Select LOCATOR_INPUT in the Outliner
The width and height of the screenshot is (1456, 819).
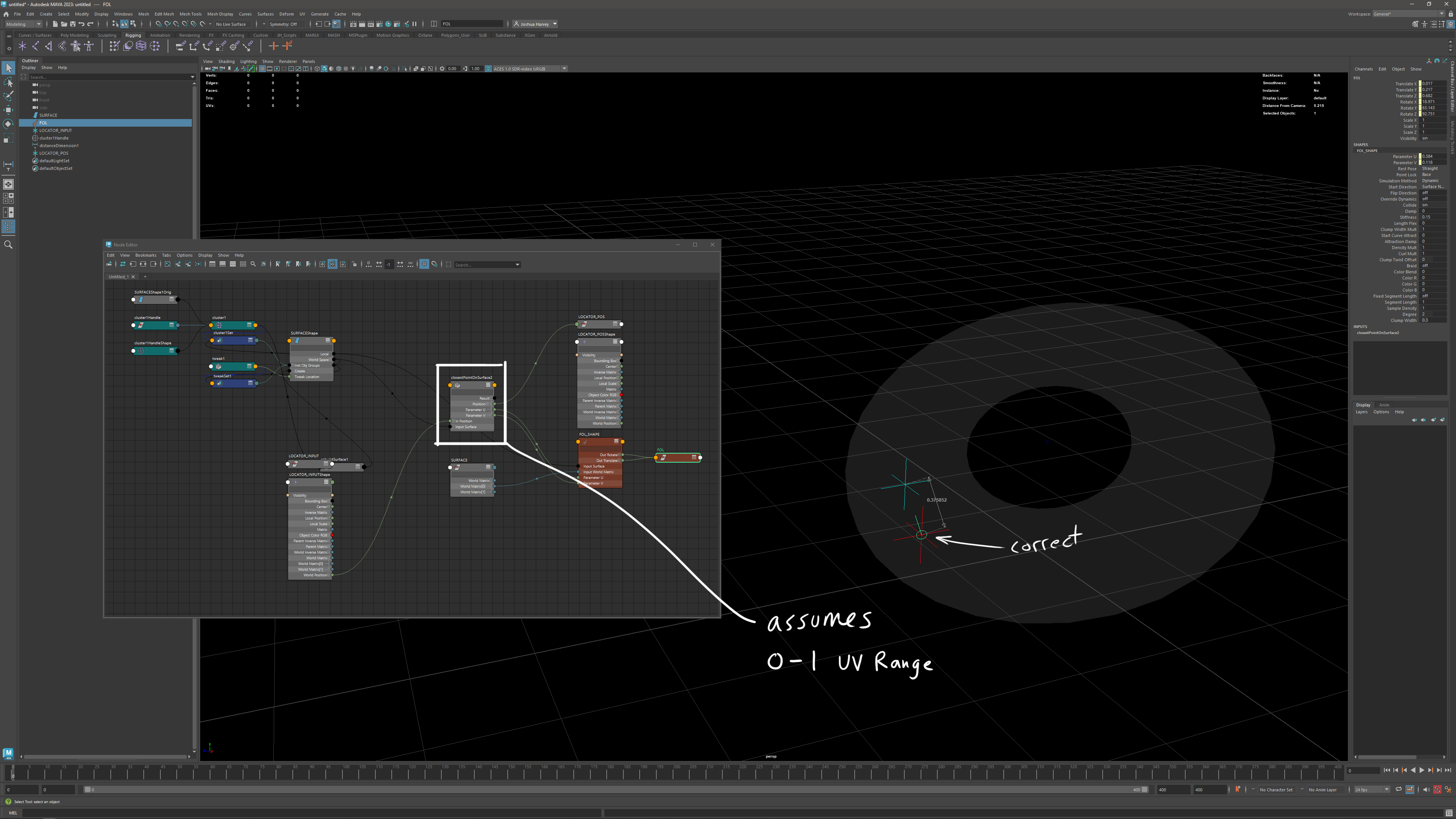point(55,130)
